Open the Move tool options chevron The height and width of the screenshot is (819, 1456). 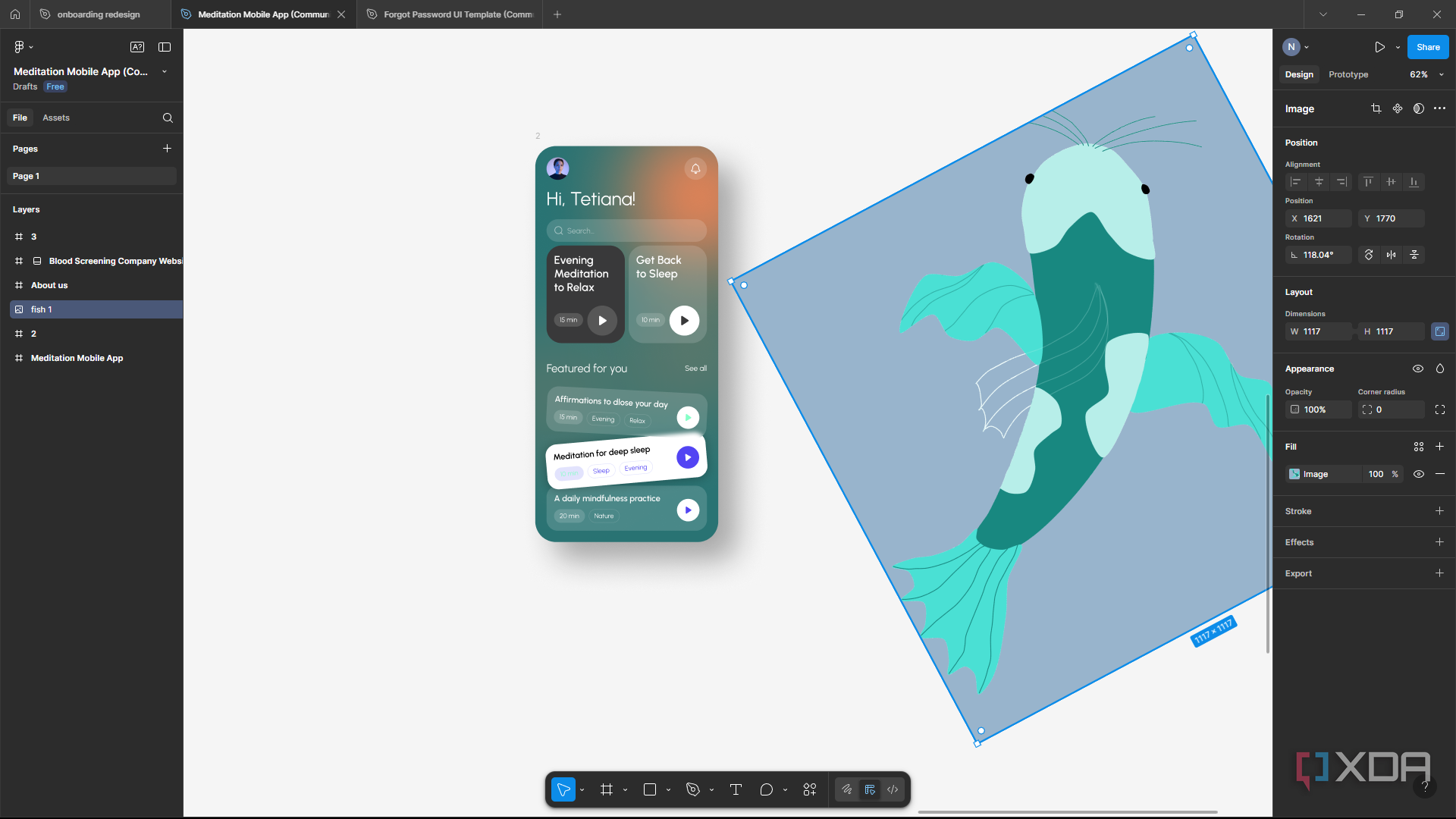pos(582,790)
